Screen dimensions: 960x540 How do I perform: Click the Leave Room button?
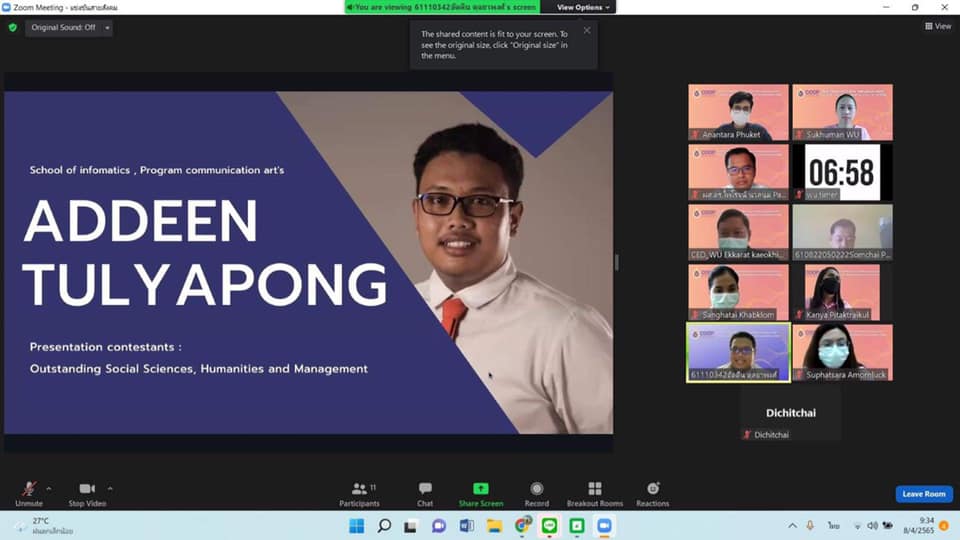pos(922,494)
